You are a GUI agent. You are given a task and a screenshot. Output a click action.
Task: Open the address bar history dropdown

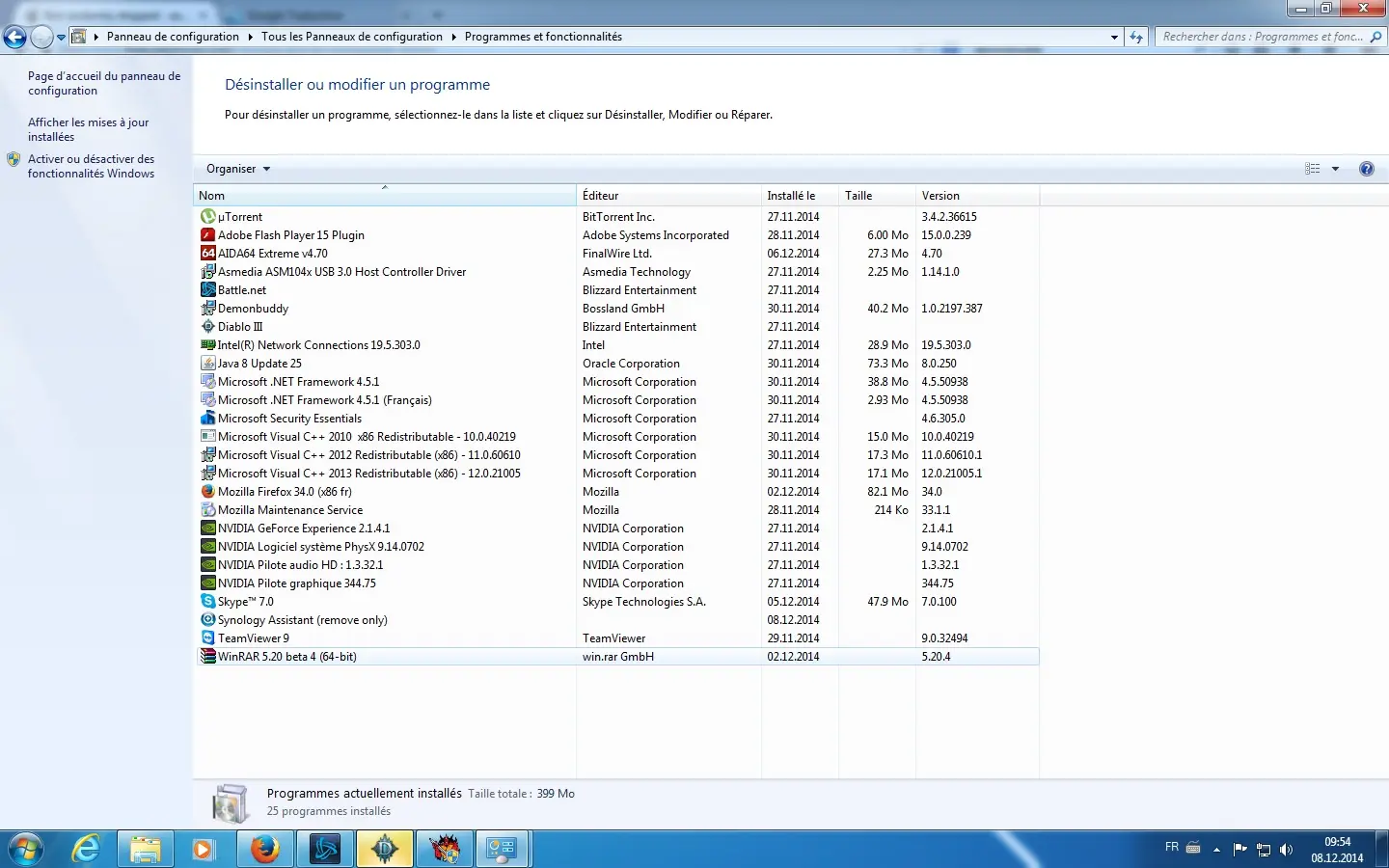[1114, 37]
